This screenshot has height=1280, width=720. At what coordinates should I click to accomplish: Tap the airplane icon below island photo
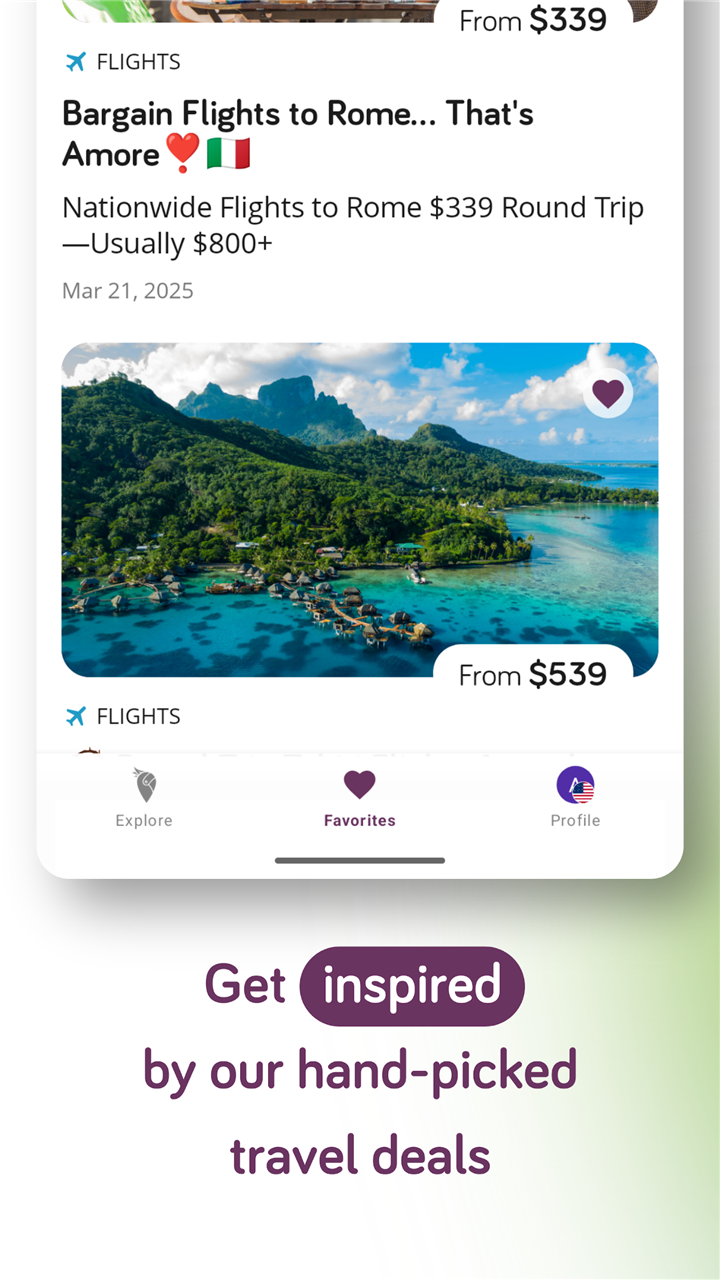tap(76, 716)
